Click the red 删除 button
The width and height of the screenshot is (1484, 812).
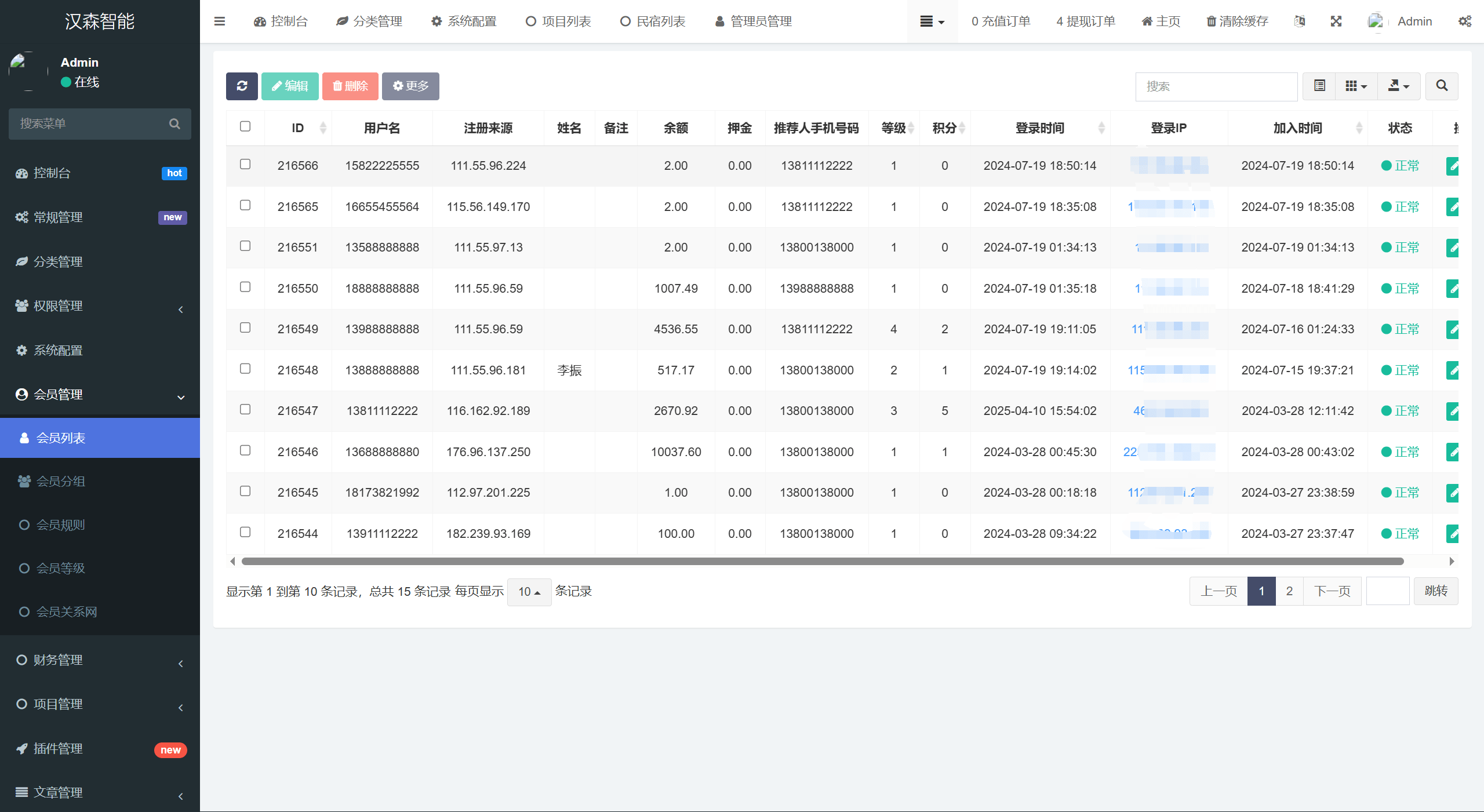pos(350,86)
